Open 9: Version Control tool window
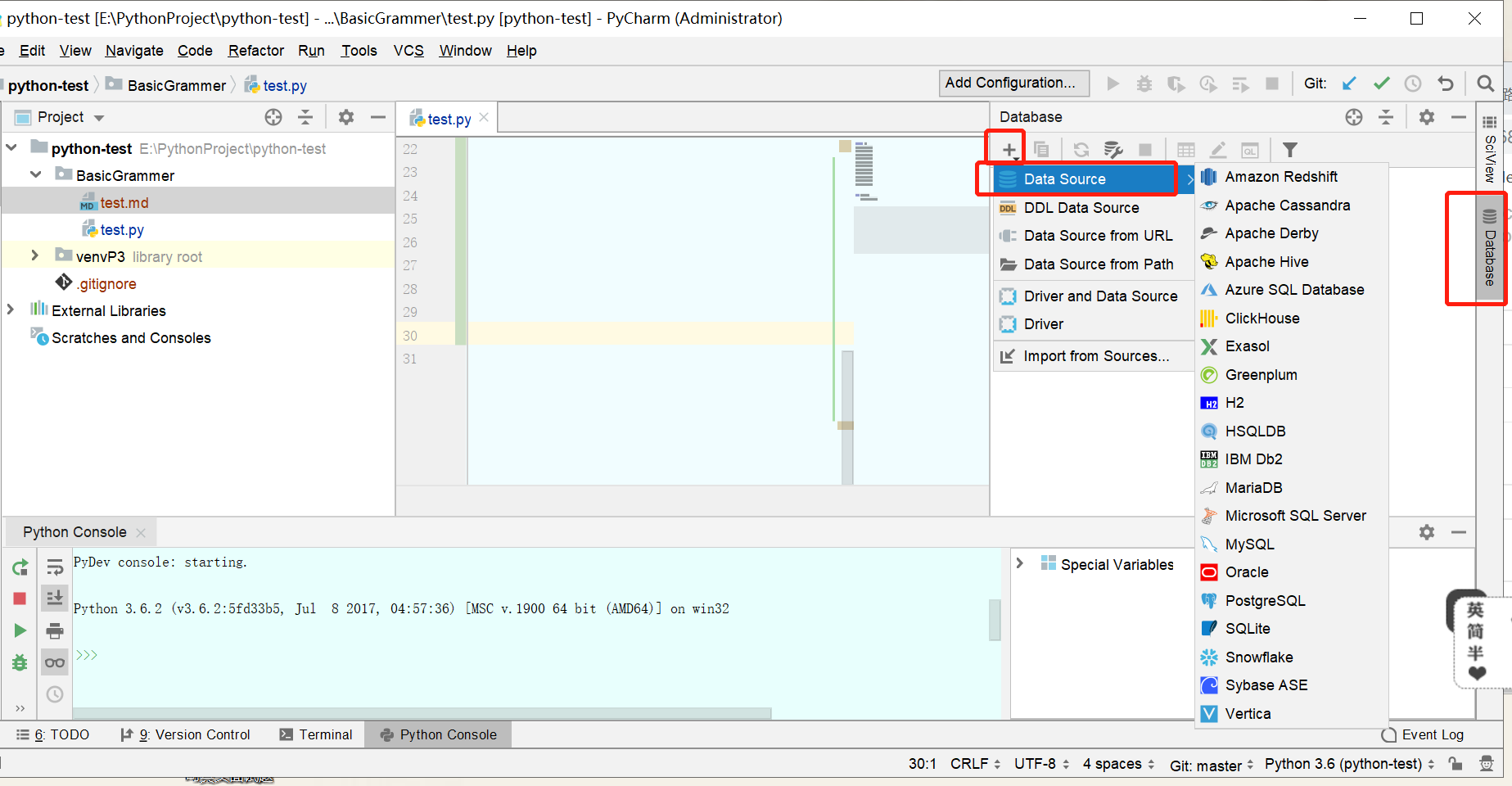 point(185,734)
